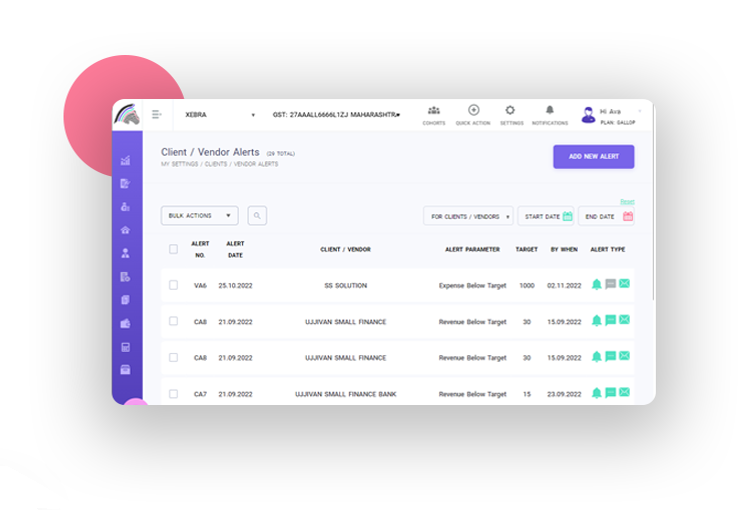Click the search magnifier icon button

(257, 215)
